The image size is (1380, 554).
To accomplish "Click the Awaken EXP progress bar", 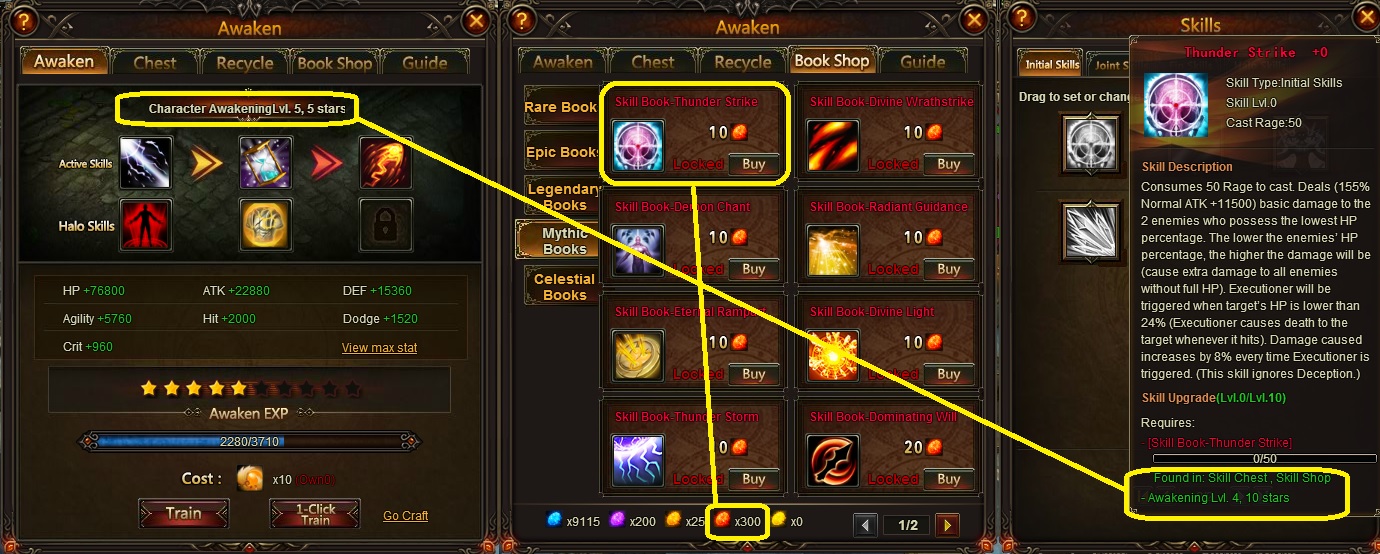I will 249,442.
